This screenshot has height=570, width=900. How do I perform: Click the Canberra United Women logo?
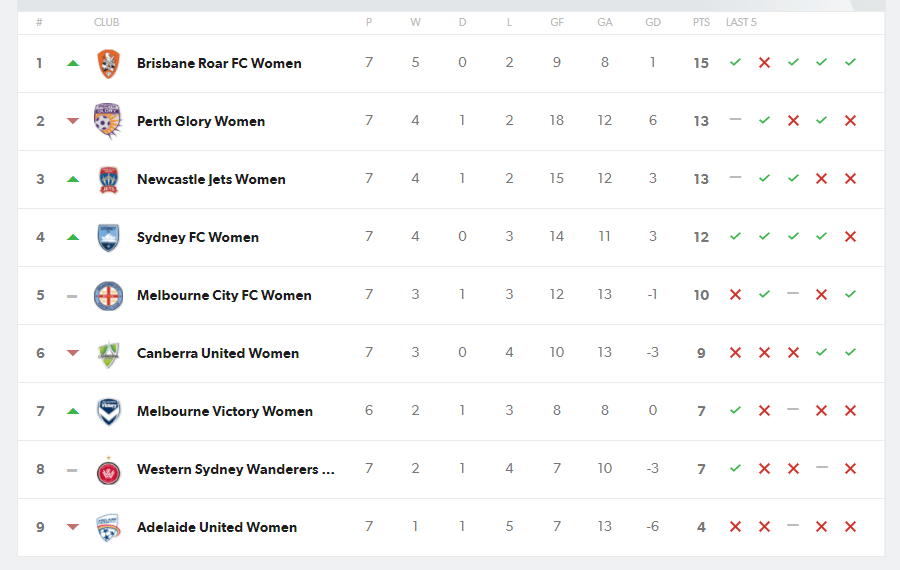point(108,354)
